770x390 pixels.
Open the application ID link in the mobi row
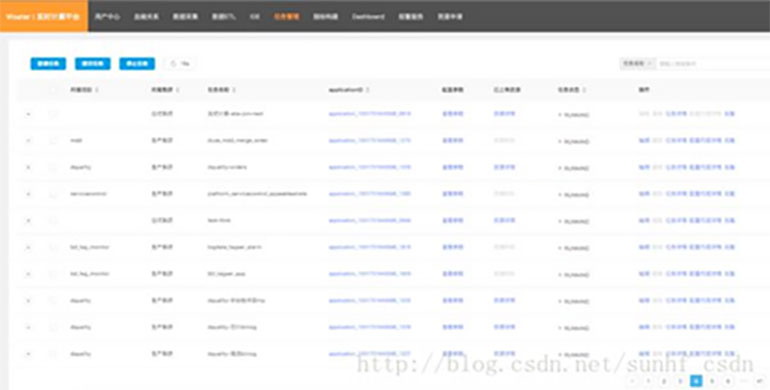[x=369, y=140]
